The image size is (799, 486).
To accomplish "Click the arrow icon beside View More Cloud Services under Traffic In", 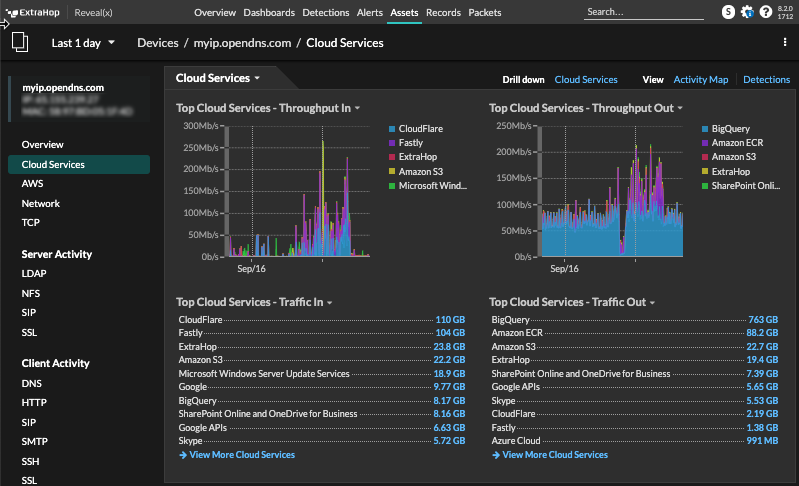I will (x=183, y=455).
